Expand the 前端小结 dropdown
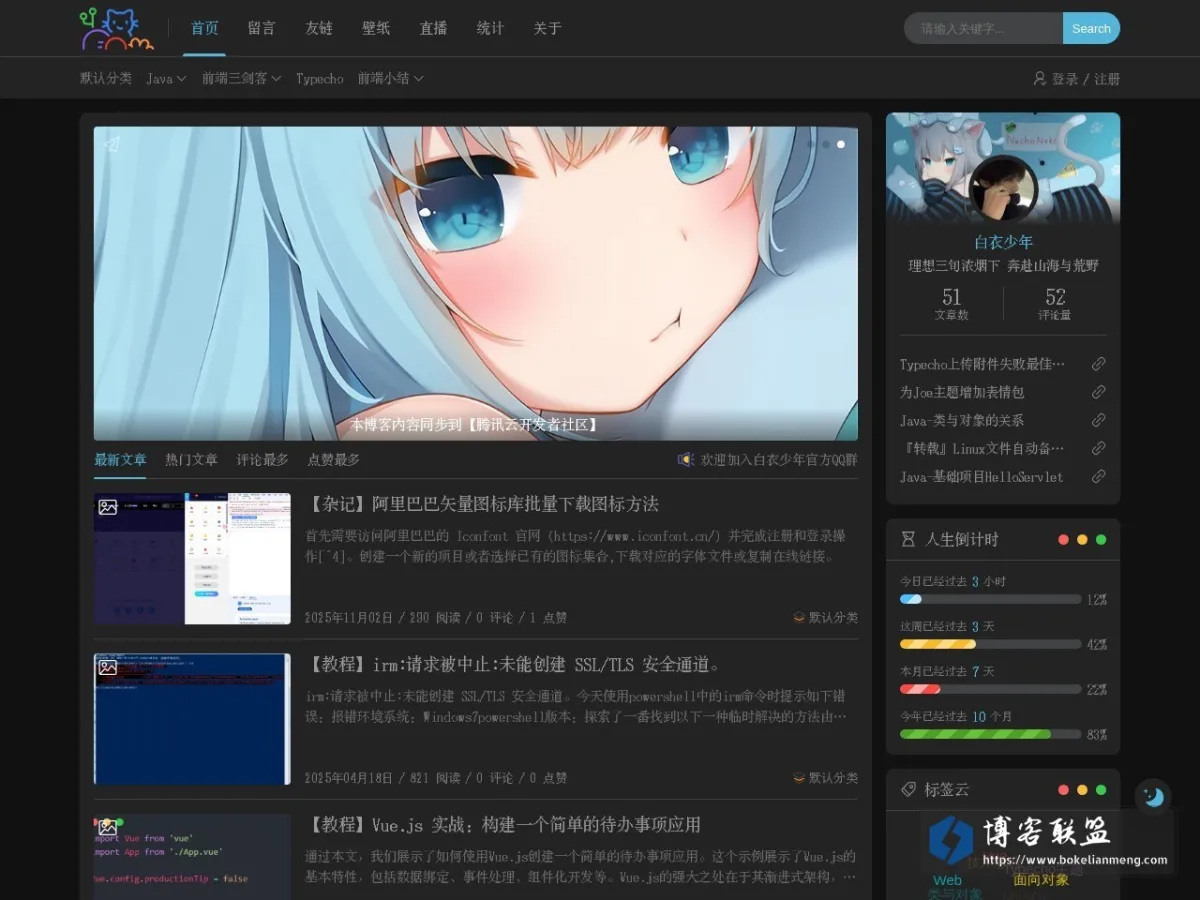 pyautogui.click(x=390, y=78)
